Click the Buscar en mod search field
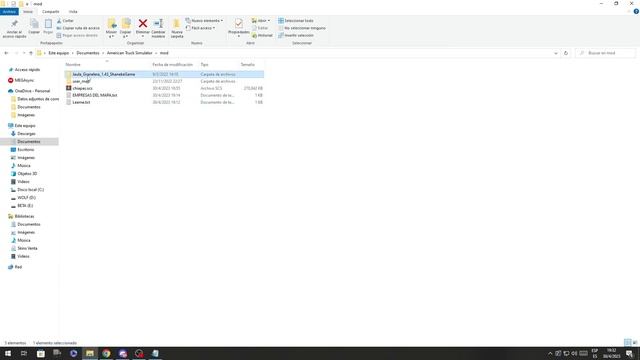 (606, 53)
